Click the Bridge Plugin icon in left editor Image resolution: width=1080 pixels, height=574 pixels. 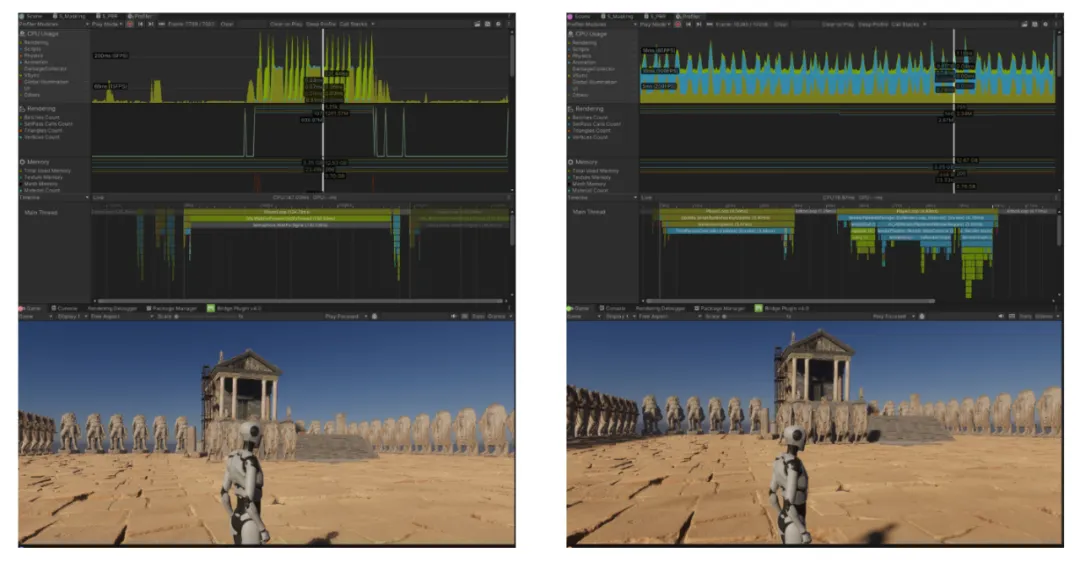pyautogui.click(x=211, y=308)
